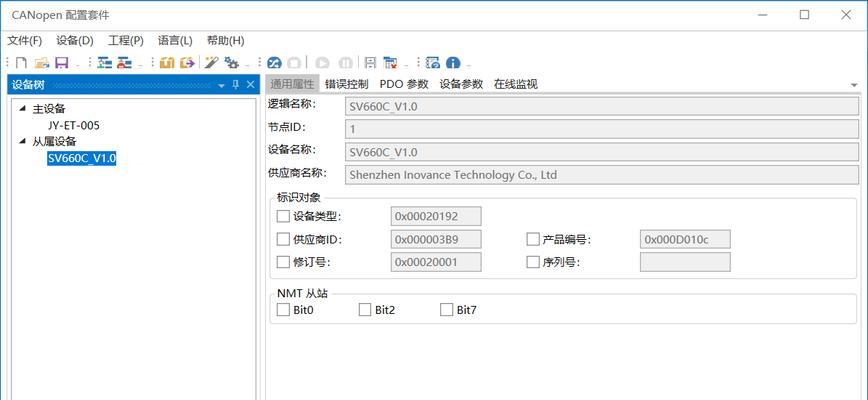Switch to the 设备参数 tab
868x400 pixels.
click(461, 84)
